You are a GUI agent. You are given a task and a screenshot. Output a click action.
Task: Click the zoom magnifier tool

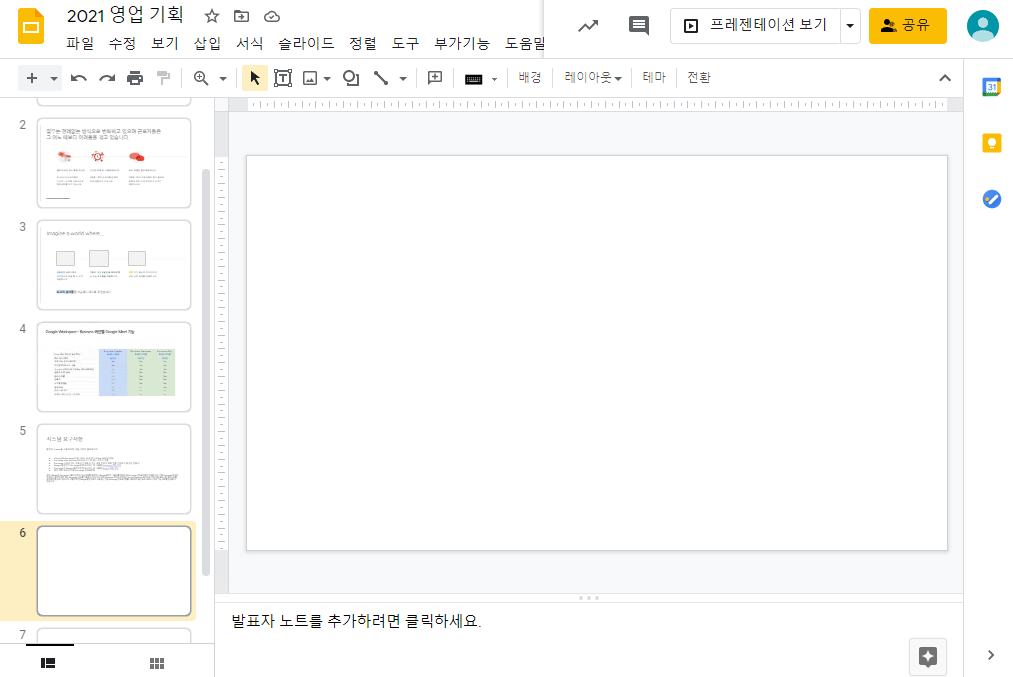pos(201,78)
